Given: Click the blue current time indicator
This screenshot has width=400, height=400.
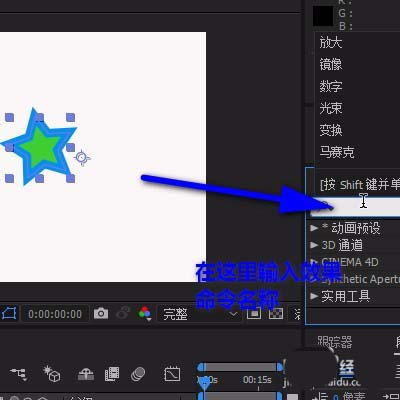Looking at the screenshot, I should pos(204,384).
